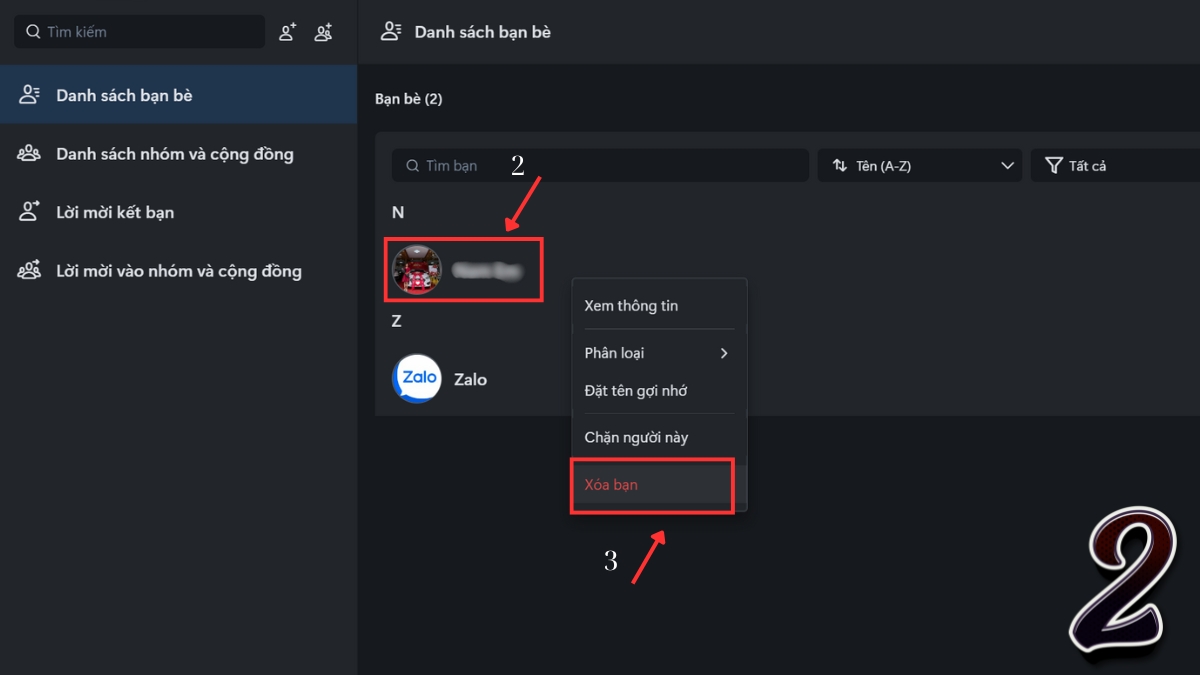Click the add friend icon beside the search box
Screen dimensions: 1200x675
pos(287,32)
